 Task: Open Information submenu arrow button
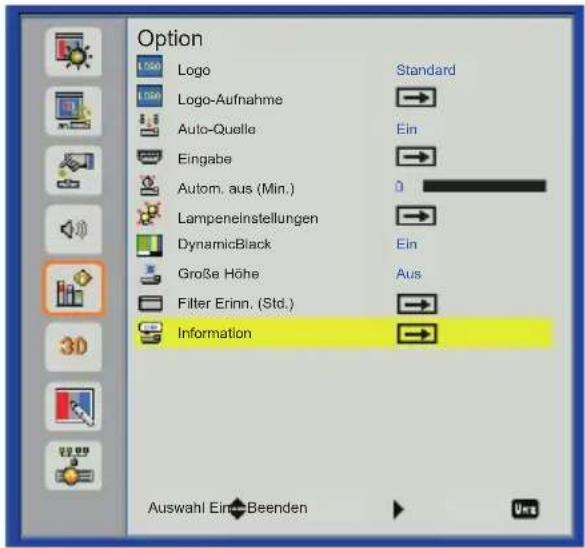[417, 334]
